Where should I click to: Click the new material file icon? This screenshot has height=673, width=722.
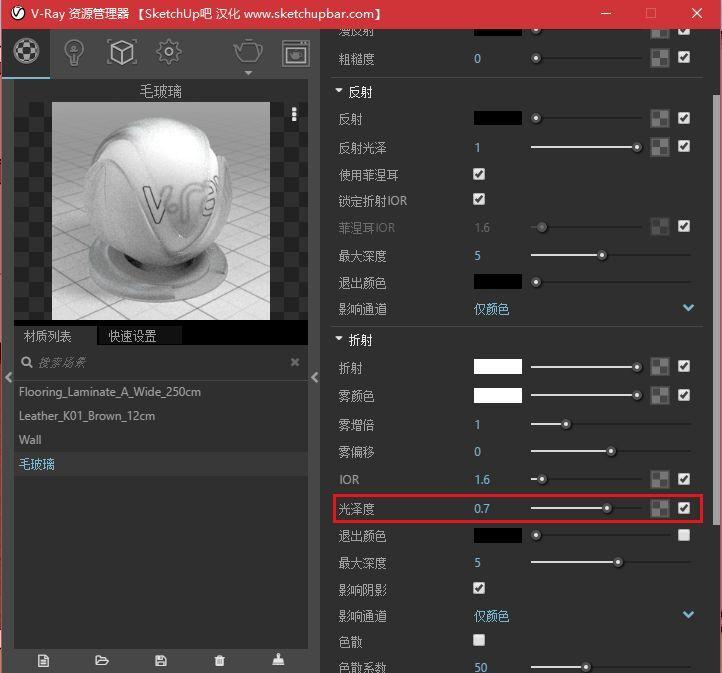43,661
